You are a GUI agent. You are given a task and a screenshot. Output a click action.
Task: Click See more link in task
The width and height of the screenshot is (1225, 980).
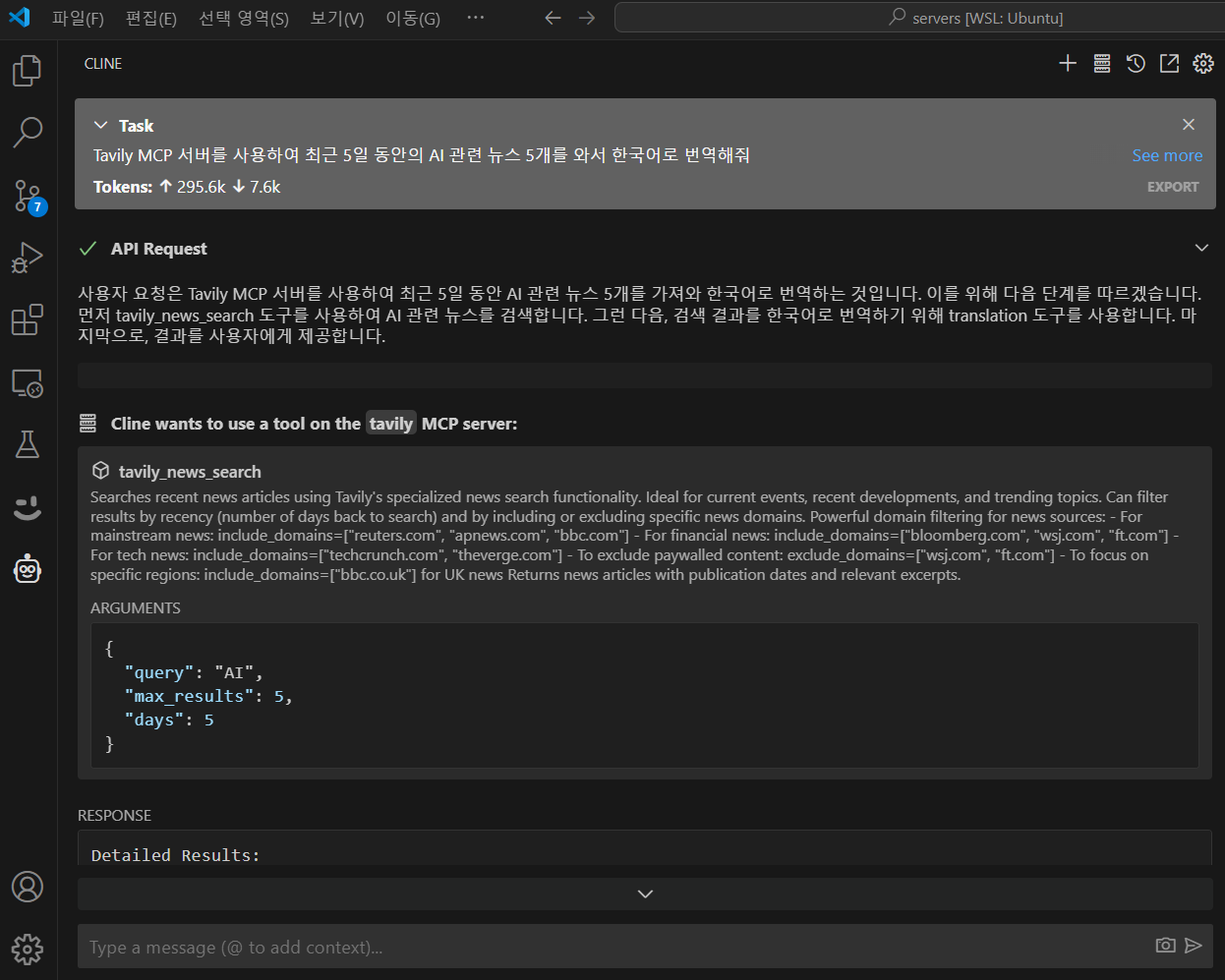tap(1167, 155)
